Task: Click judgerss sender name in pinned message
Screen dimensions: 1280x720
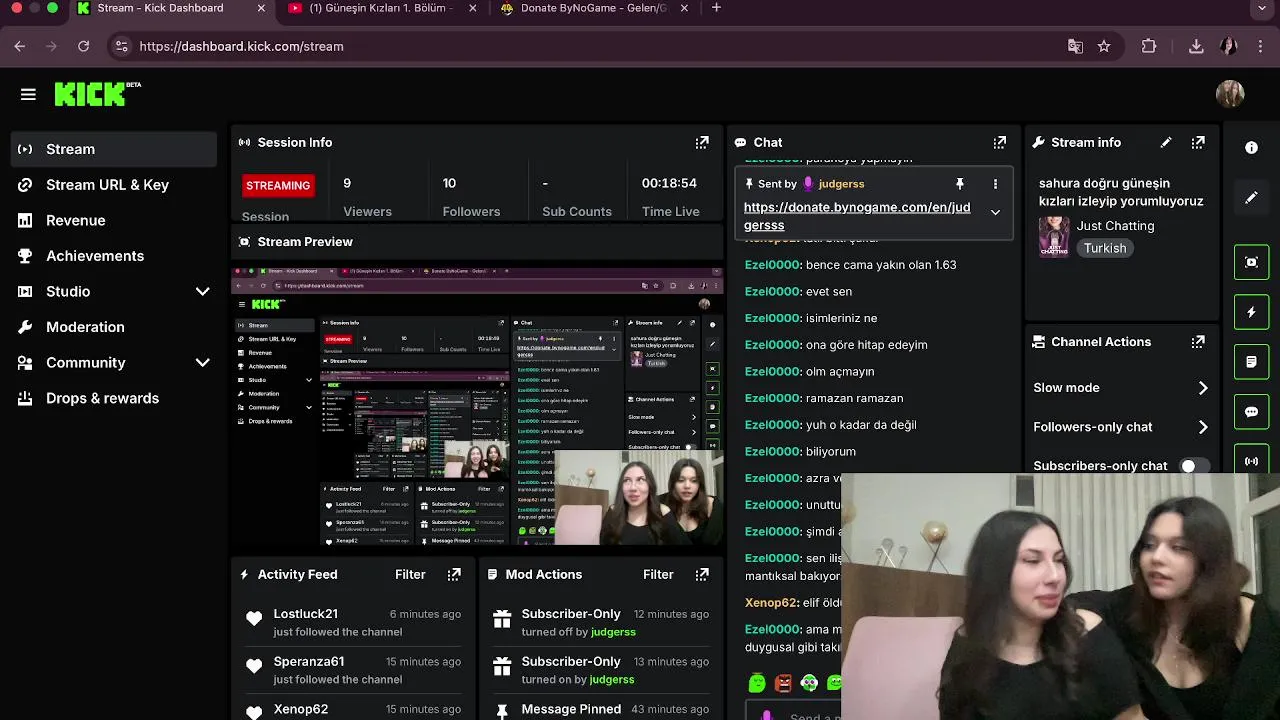Action: [x=841, y=184]
